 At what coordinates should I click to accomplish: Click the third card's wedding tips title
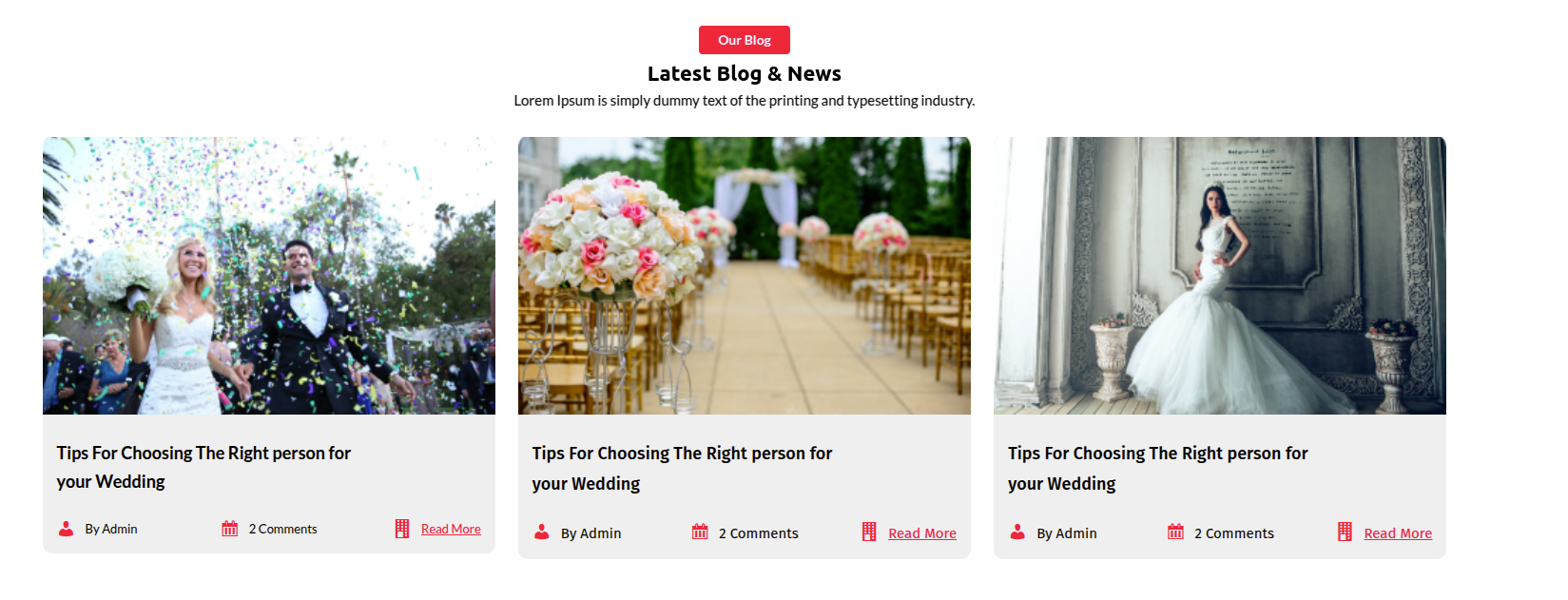point(1157,468)
